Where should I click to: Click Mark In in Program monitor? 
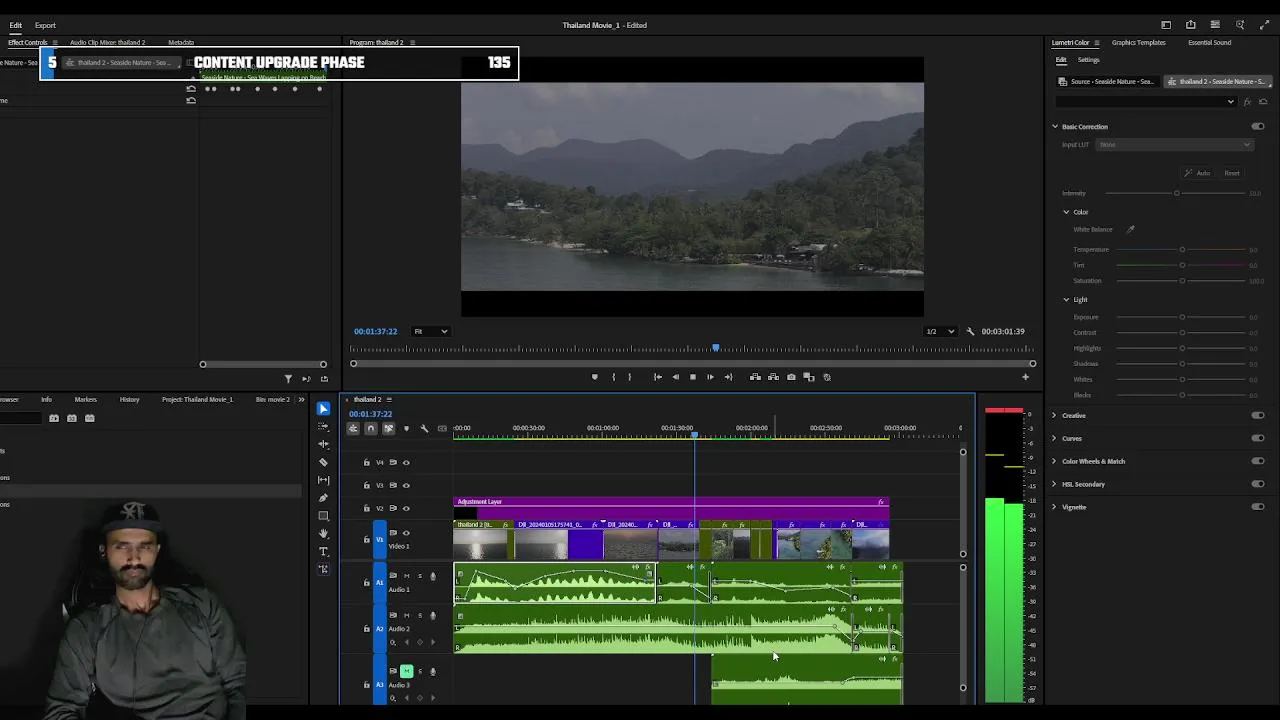614,377
